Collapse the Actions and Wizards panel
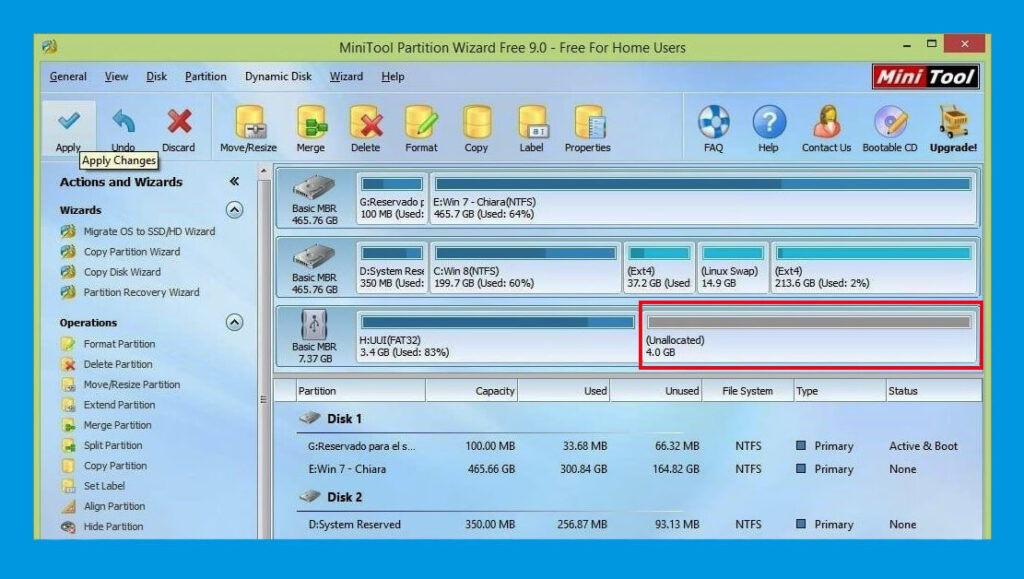This screenshot has height=579, width=1024. click(x=234, y=181)
